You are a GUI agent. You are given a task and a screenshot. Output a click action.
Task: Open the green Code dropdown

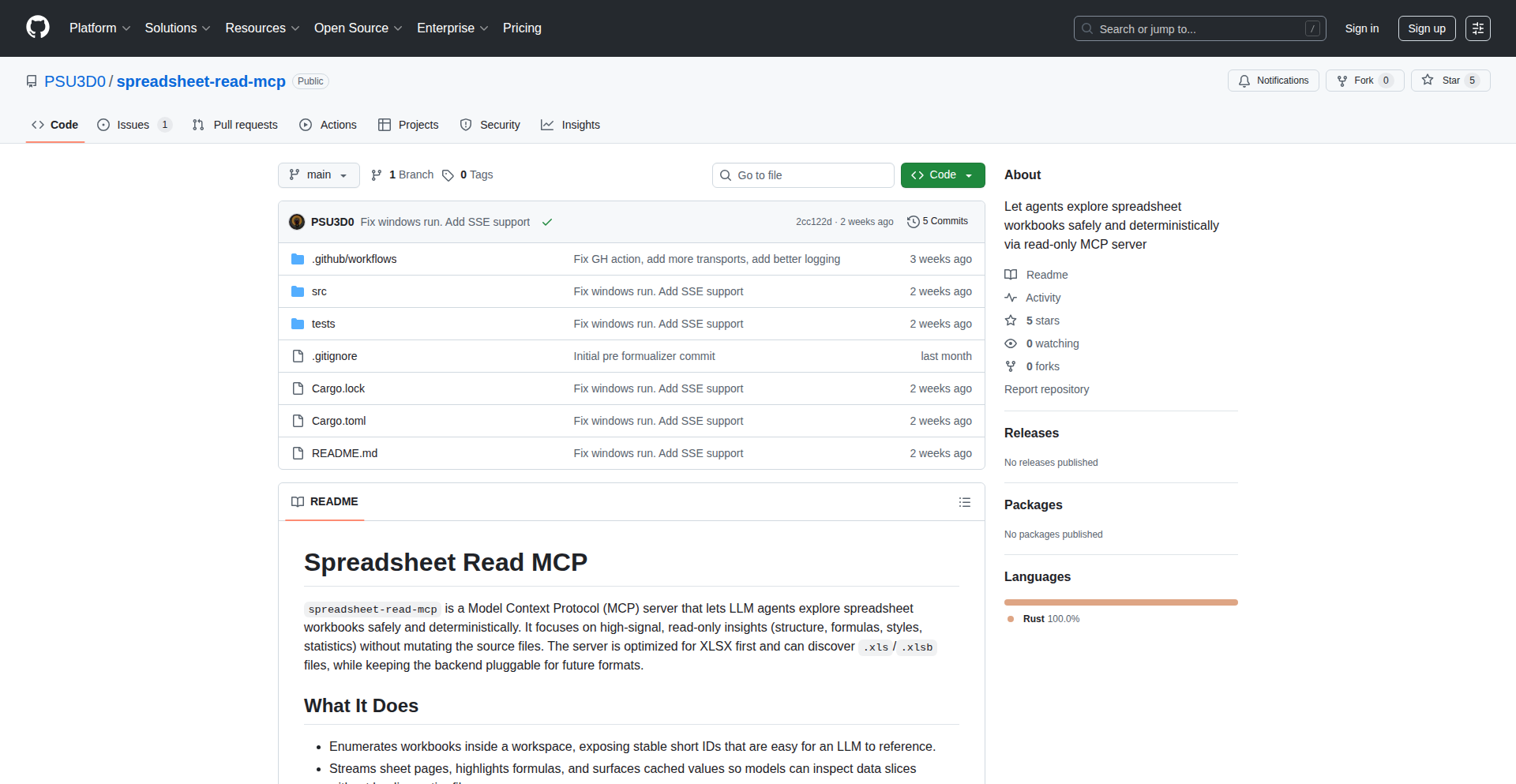coord(942,174)
